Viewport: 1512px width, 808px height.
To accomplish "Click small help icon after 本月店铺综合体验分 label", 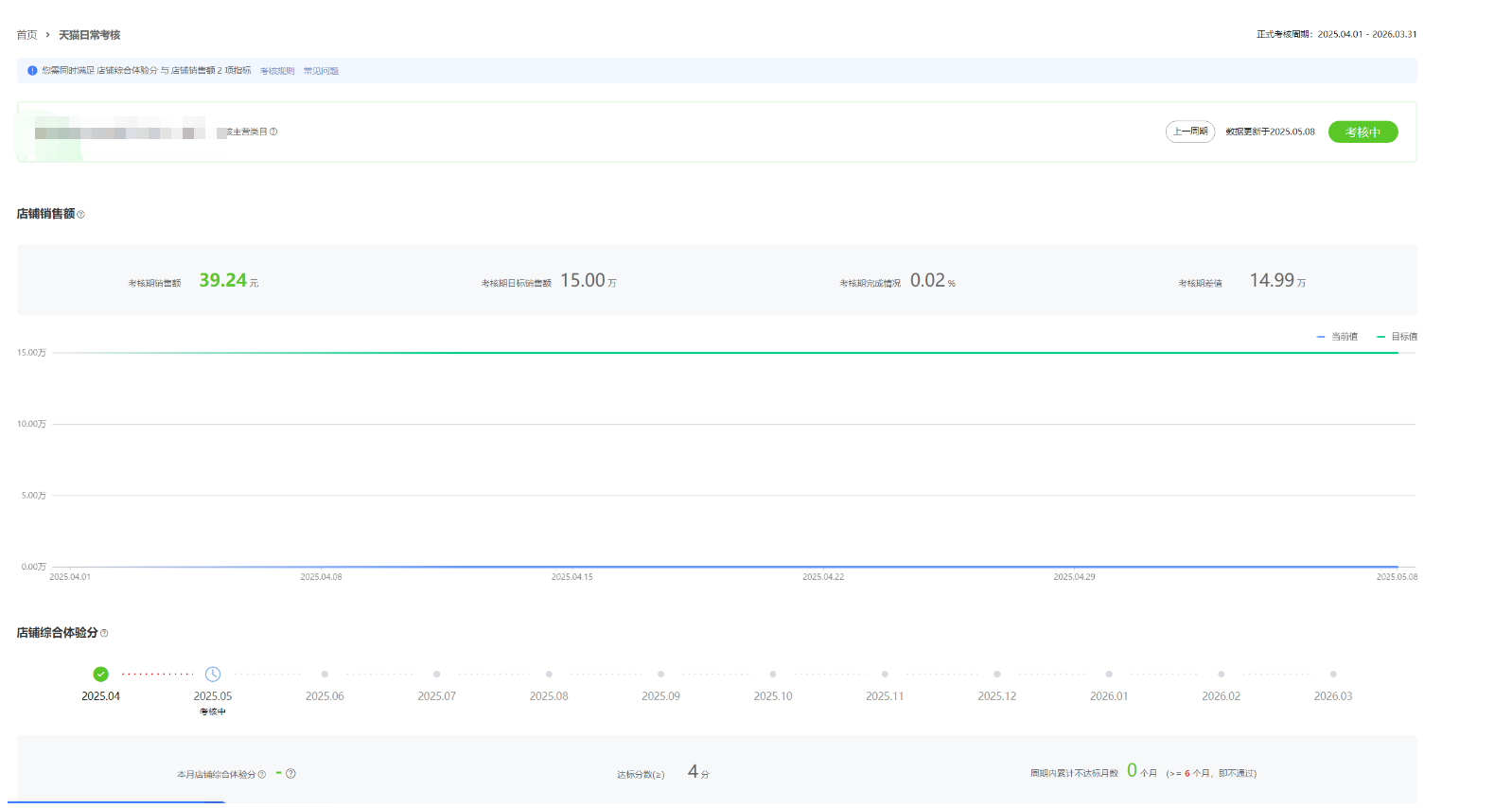I will 262,775.
